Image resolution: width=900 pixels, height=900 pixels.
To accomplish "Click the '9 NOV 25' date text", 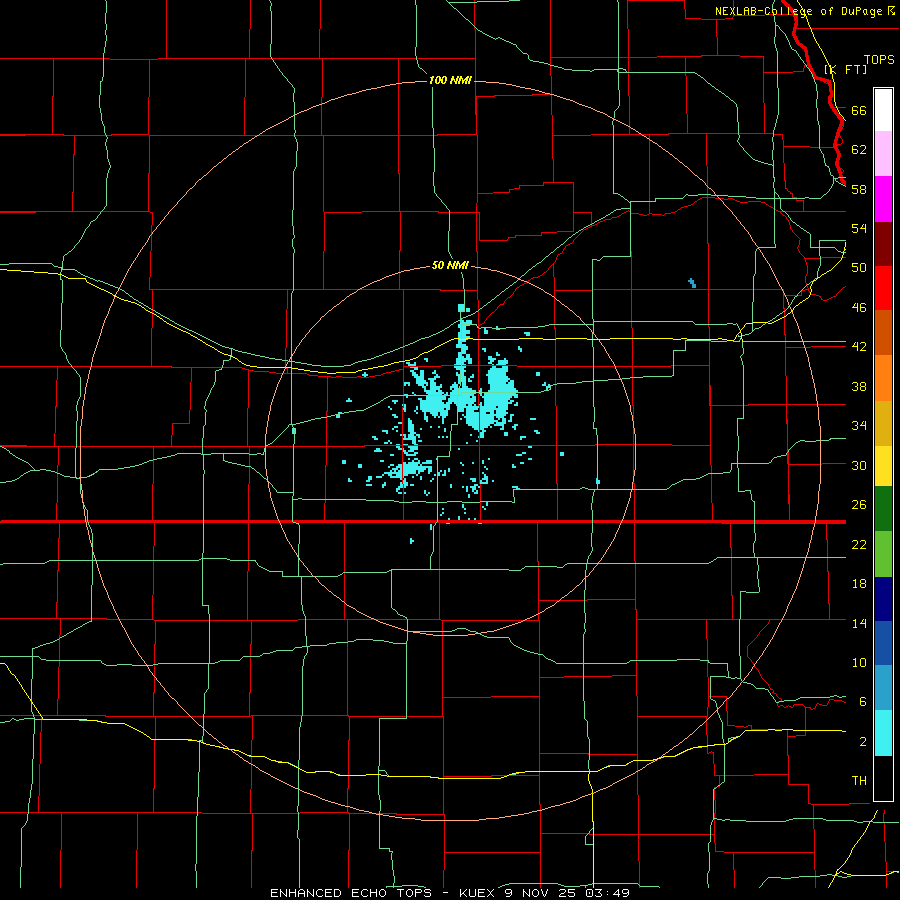I will [x=541, y=893].
